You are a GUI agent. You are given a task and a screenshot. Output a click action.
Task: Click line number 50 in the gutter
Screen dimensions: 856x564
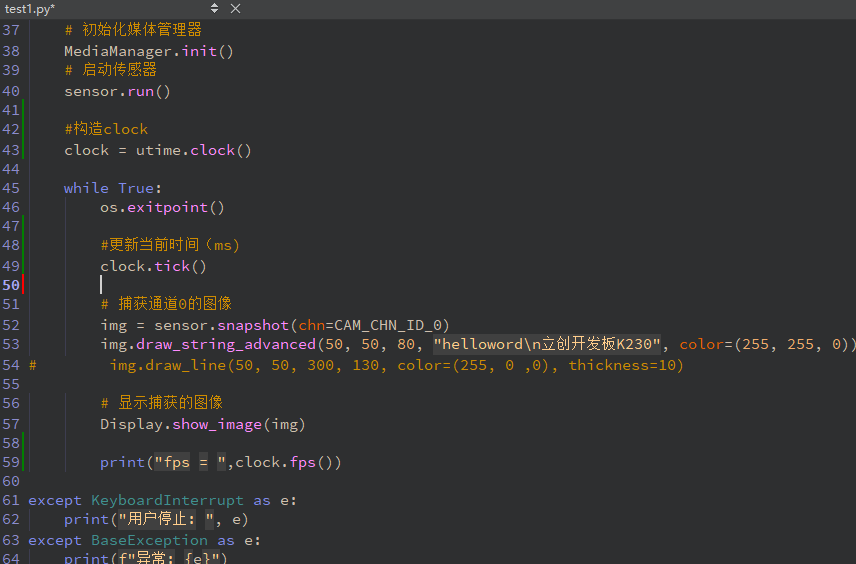[x=11, y=285]
